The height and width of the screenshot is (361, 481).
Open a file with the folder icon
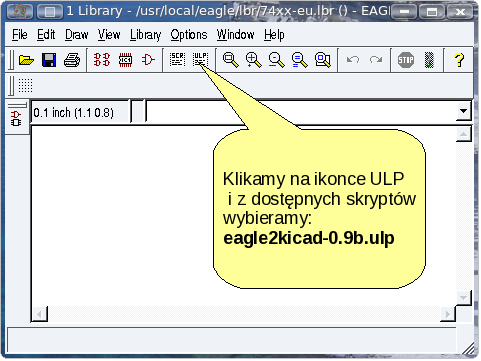point(26,60)
